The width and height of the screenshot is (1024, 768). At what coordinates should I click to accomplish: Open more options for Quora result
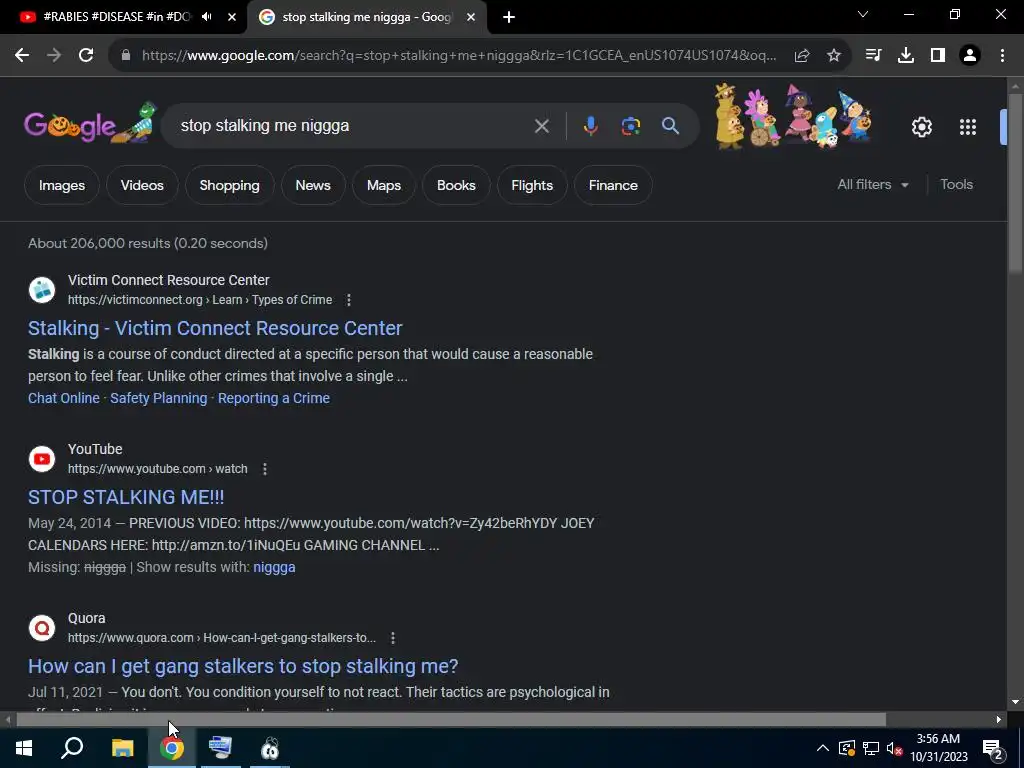(x=392, y=637)
